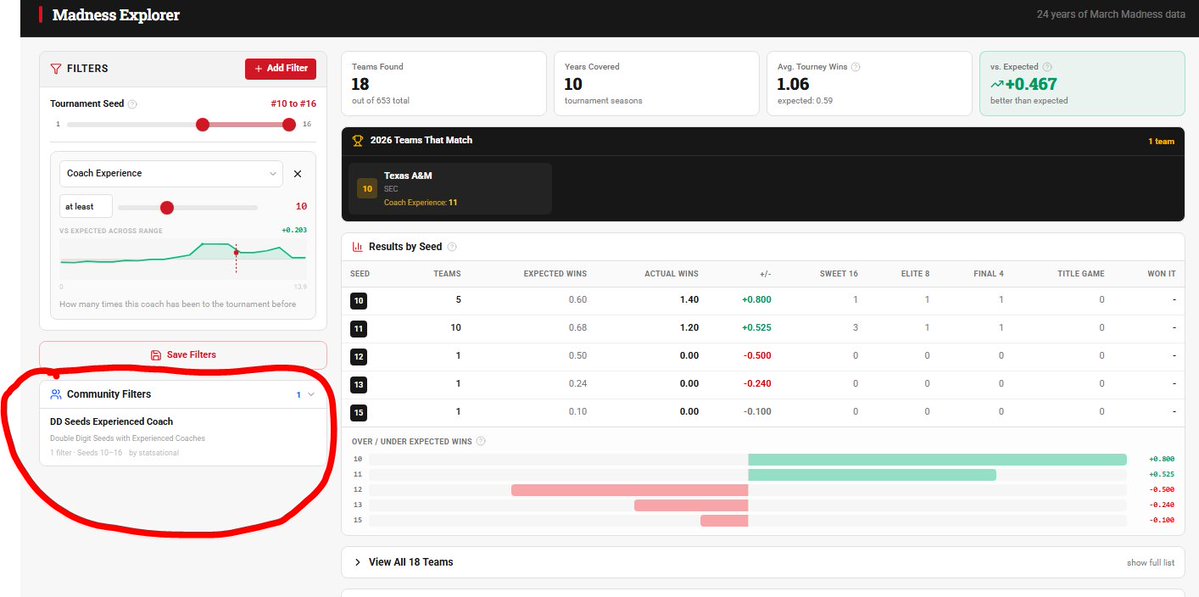This screenshot has height=597, width=1199.
Task: Click seed 10 badge in results table
Action: (x=359, y=301)
